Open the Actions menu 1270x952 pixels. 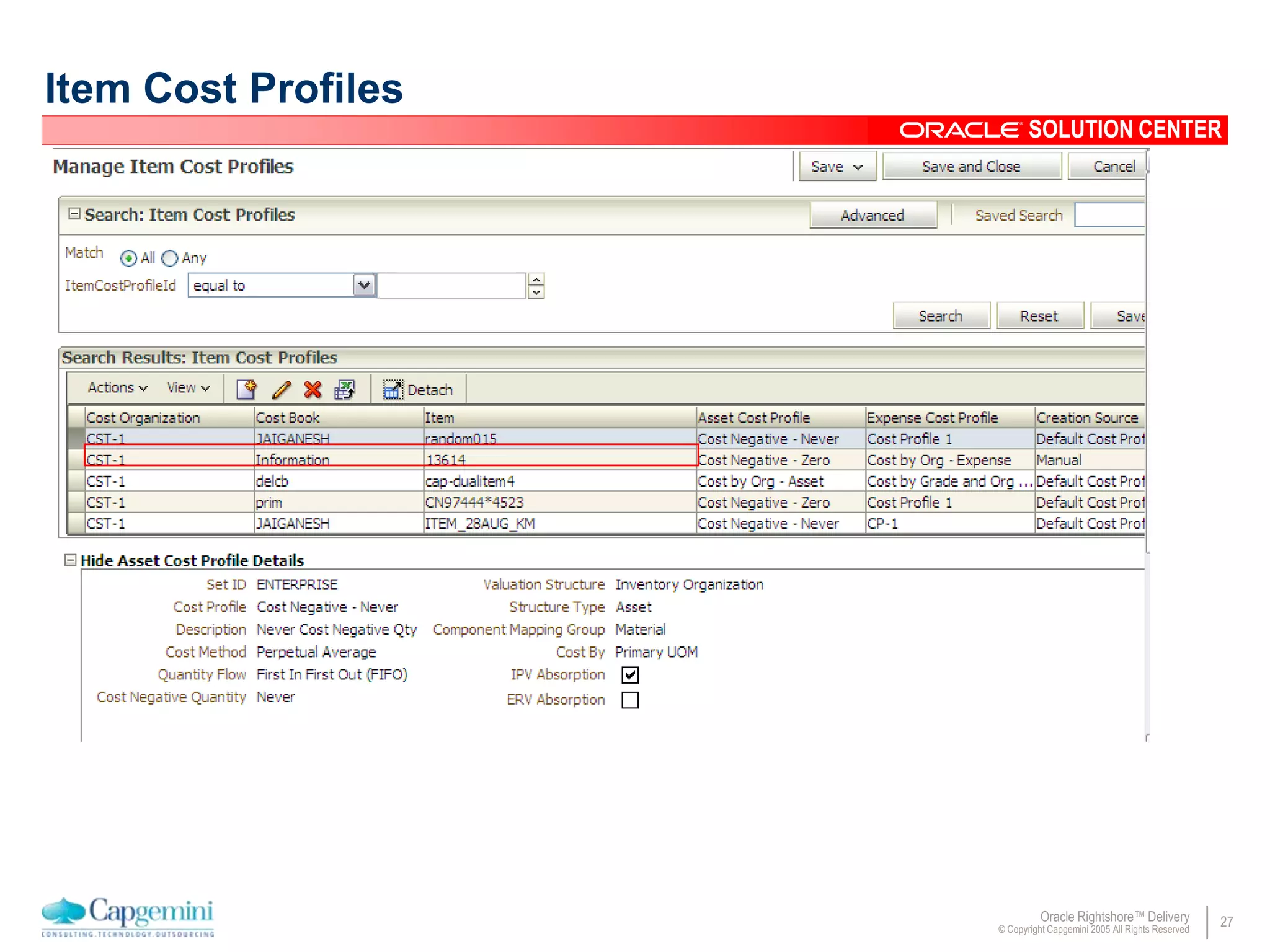tap(118, 388)
